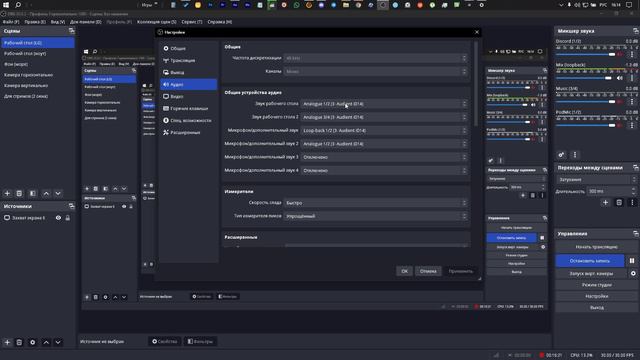
Task: Open Windows taskbar search
Action: [18, 5]
